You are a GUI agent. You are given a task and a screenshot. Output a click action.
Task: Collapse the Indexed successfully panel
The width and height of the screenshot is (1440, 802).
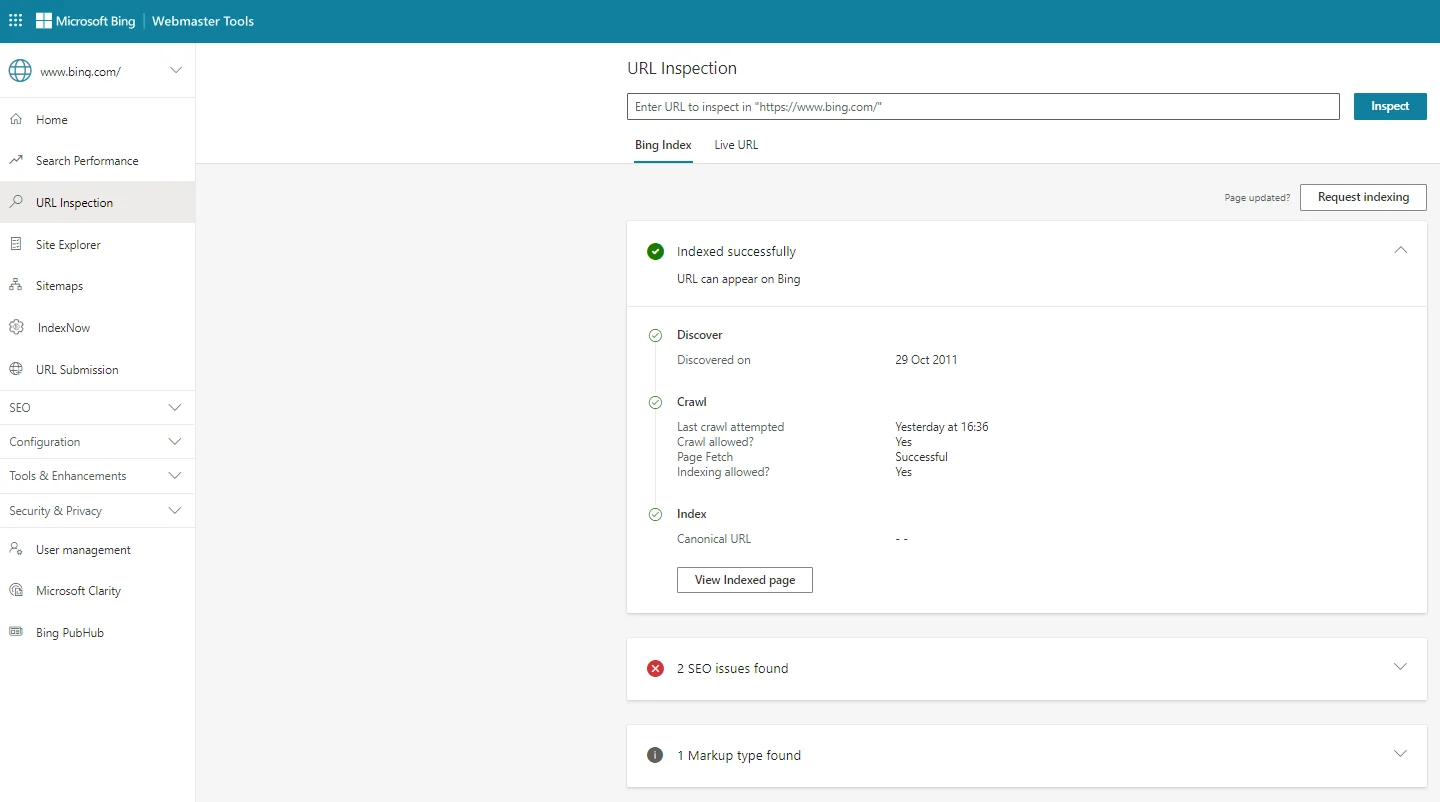tap(1400, 250)
